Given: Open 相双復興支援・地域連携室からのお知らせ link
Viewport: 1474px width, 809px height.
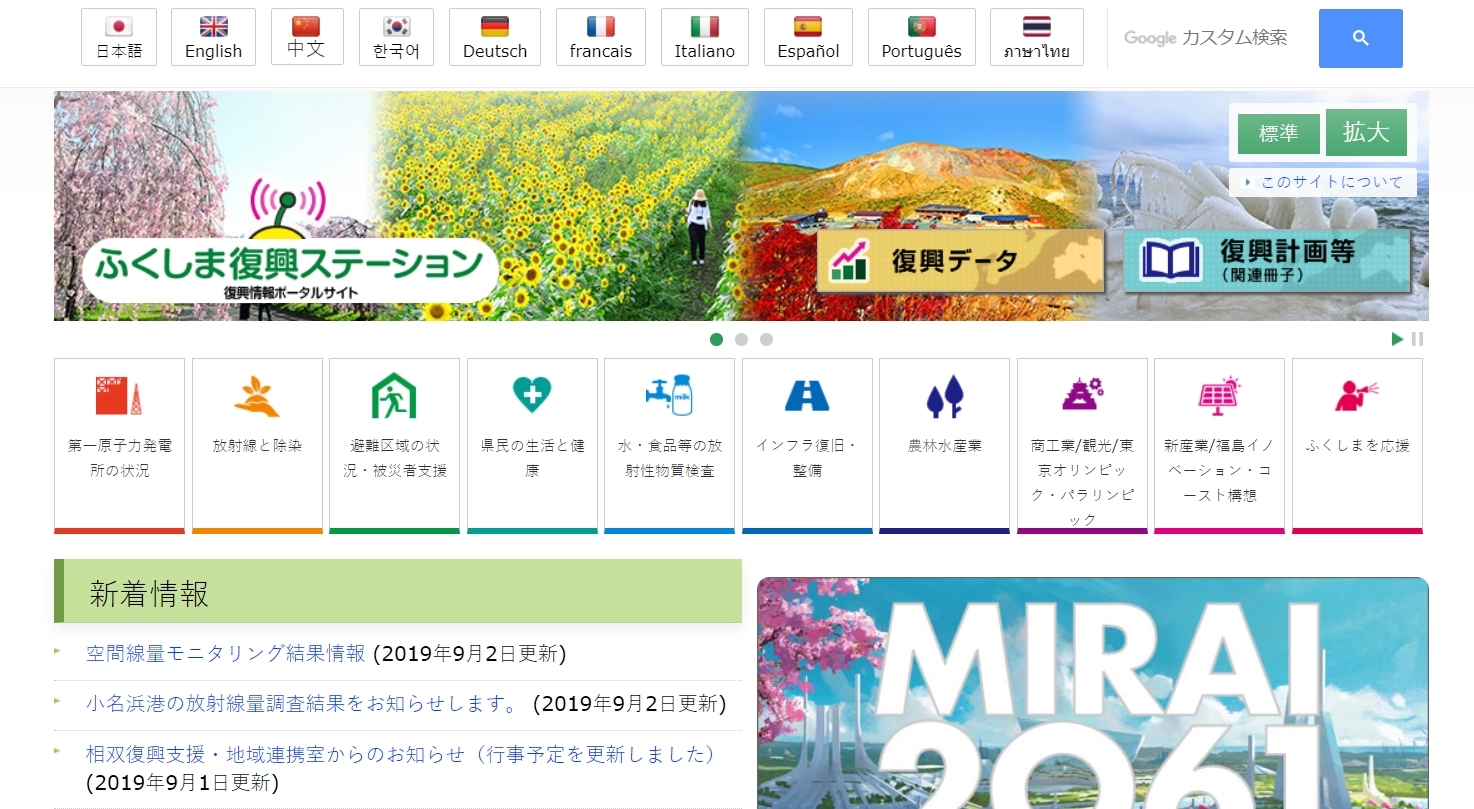Looking at the screenshot, I should coord(401,754).
